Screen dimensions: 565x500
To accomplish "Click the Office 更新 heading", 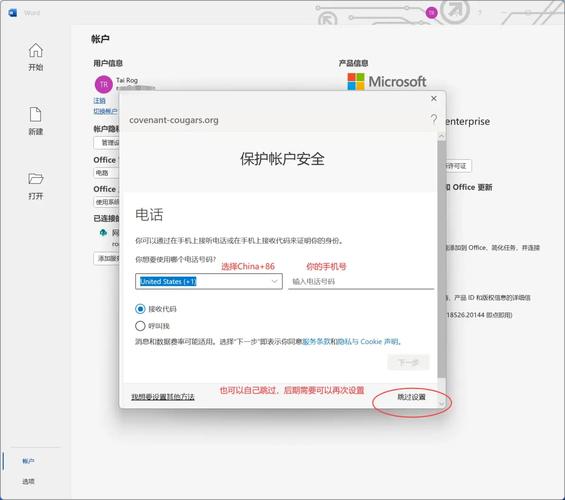I will [472, 187].
